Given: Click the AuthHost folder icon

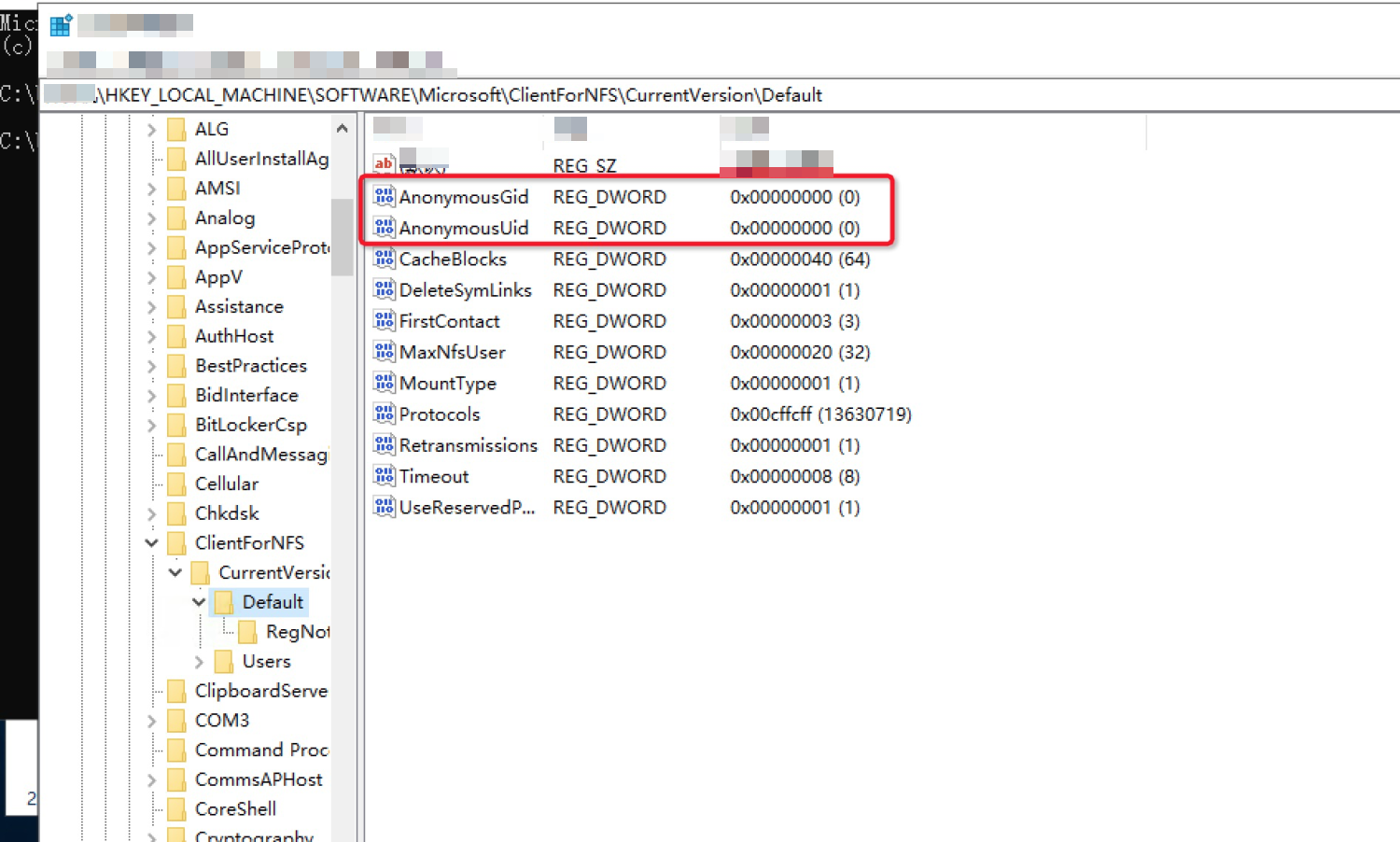Looking at the screenshot, I should [x=176, y=336].
